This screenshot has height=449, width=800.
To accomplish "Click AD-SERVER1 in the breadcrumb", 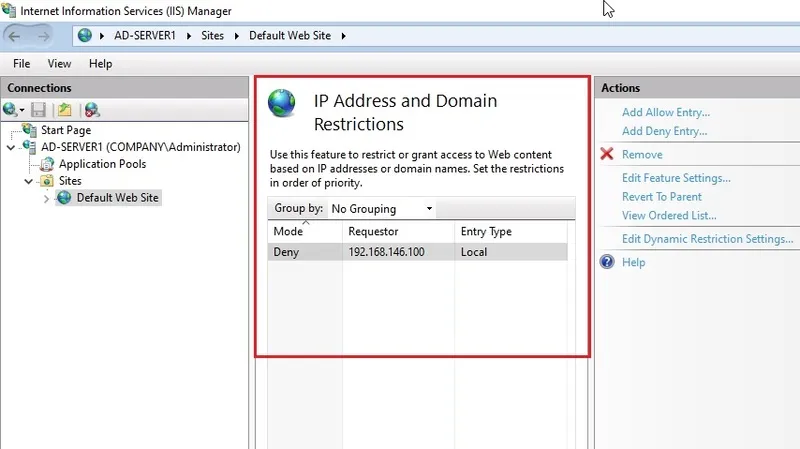I will click(x=144, y=36).
